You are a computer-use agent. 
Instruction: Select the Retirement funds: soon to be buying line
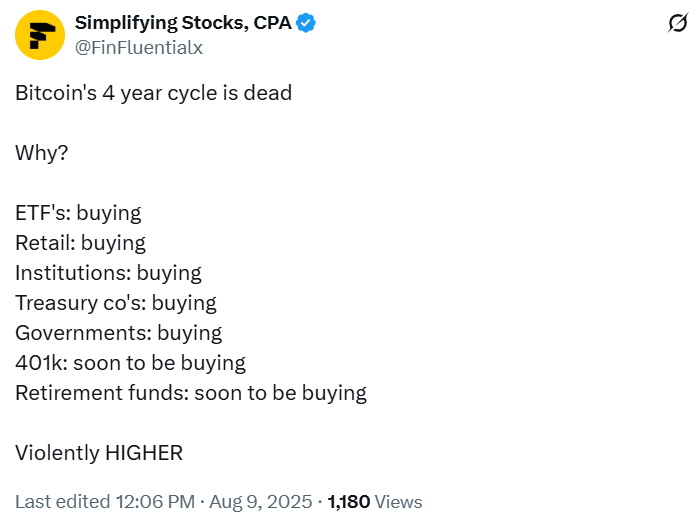point(191,393)
